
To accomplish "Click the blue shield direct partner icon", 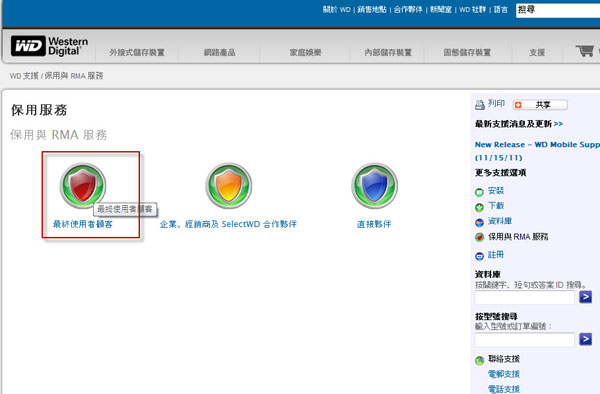I will (x=375, y=186).
